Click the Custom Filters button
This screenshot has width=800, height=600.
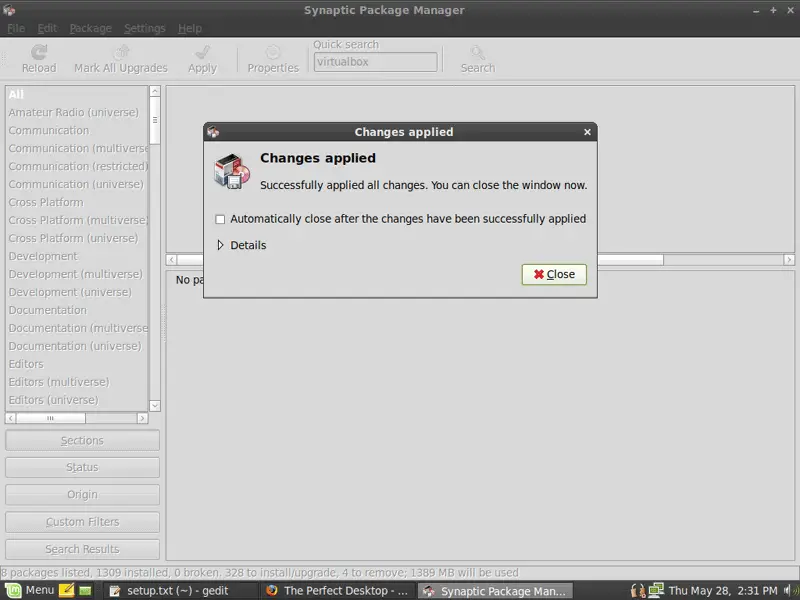tap(82, 522)
